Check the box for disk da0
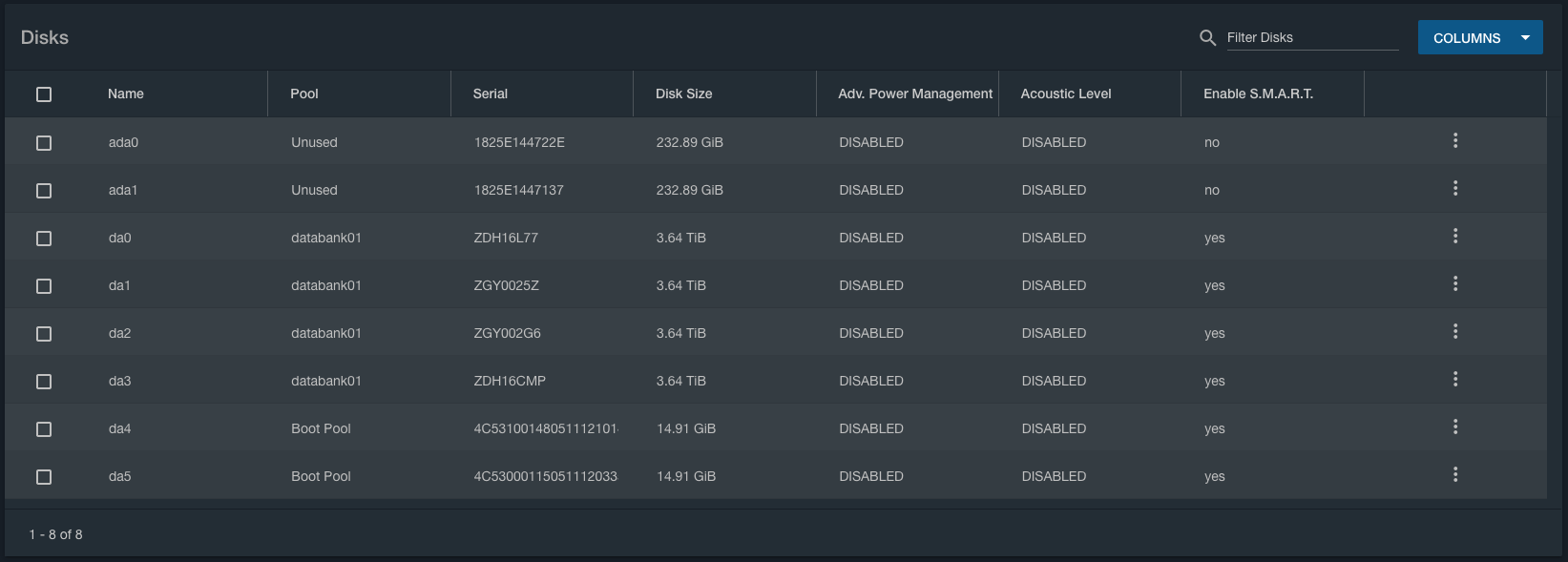The width and height of the screenshot is (1568, 562). [x=44, y=239]
